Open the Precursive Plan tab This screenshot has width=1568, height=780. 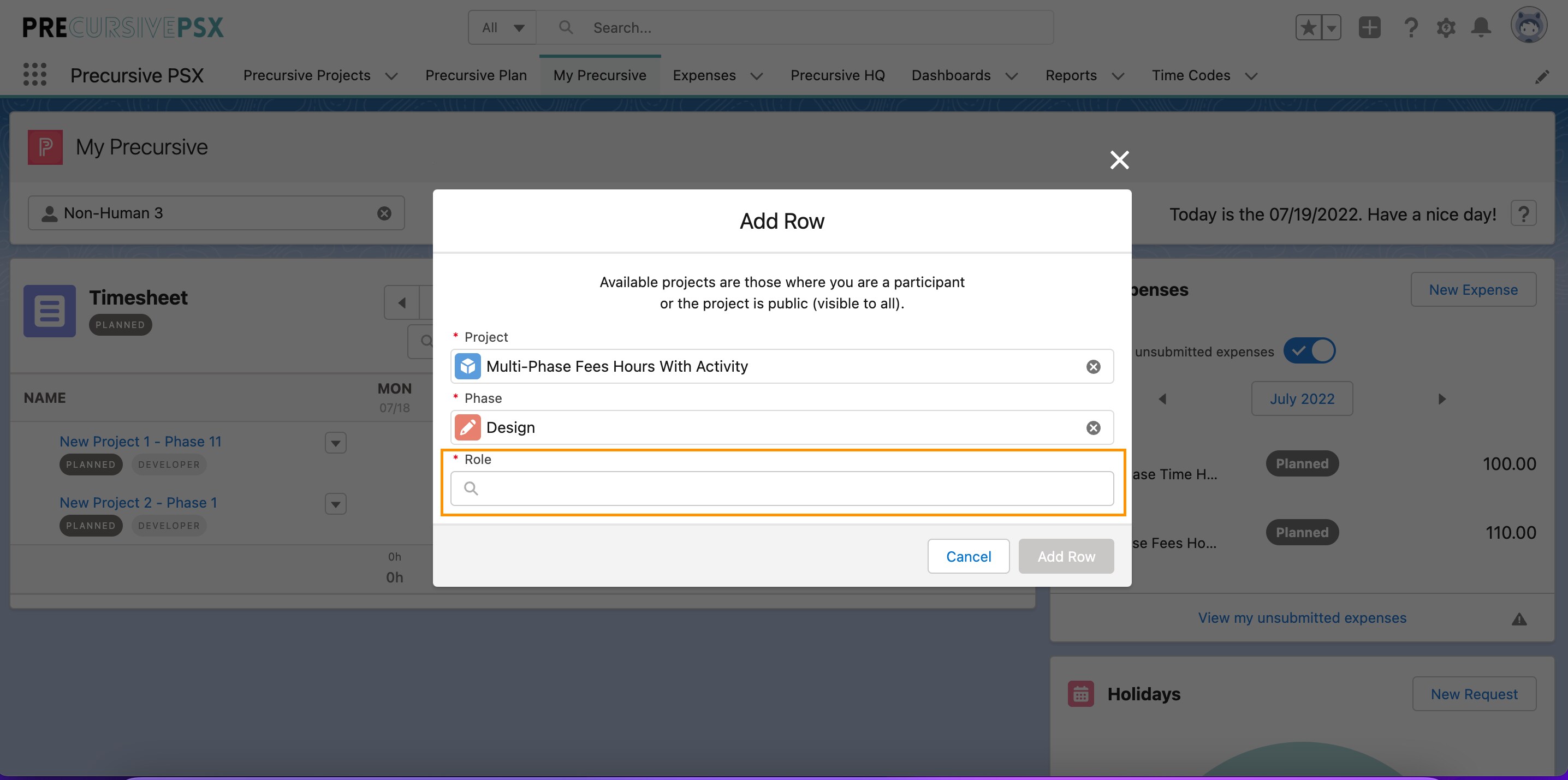coord(476,75)
